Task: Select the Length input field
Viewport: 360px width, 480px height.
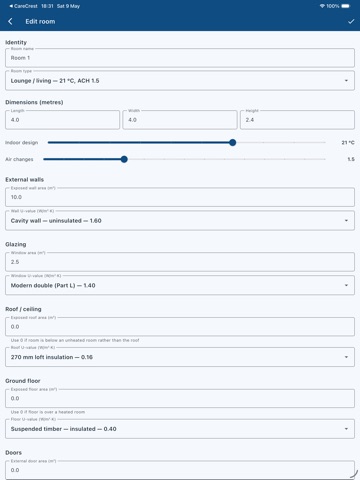Action: tap(62, 120)
